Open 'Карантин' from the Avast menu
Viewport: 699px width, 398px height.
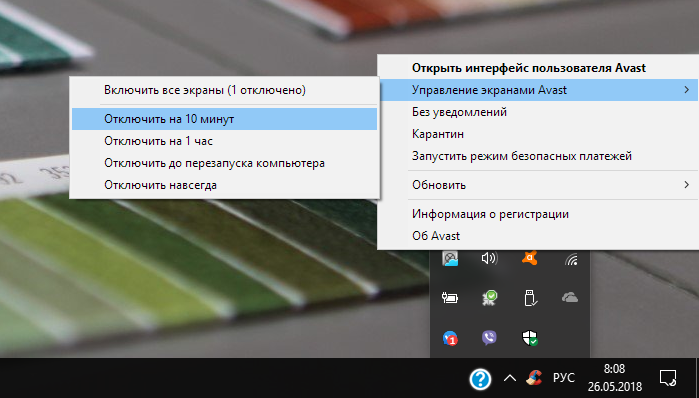tap(438, 134)
